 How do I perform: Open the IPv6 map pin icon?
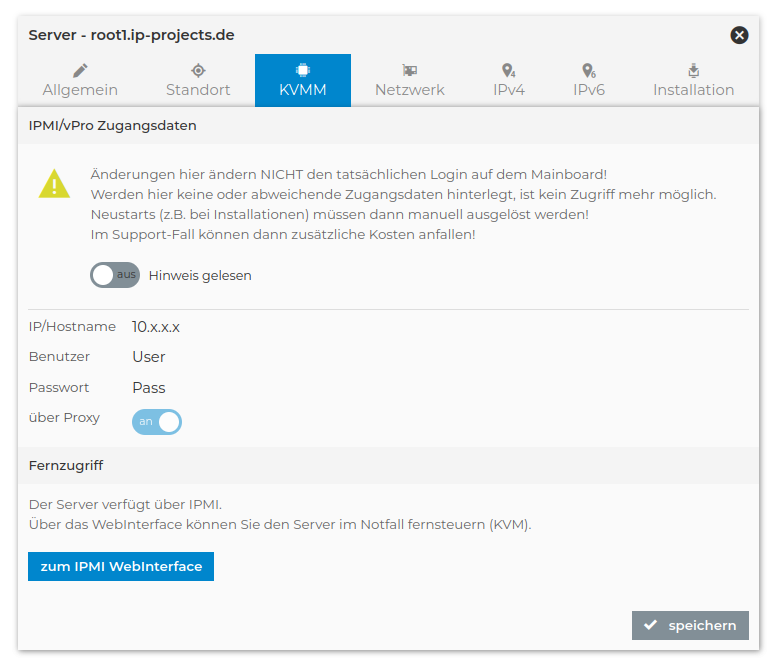click(588, 70)
